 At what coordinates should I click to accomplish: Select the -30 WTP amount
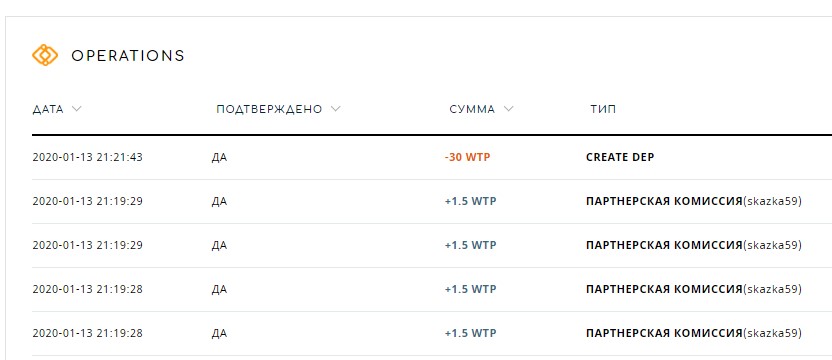pos(467,158)
